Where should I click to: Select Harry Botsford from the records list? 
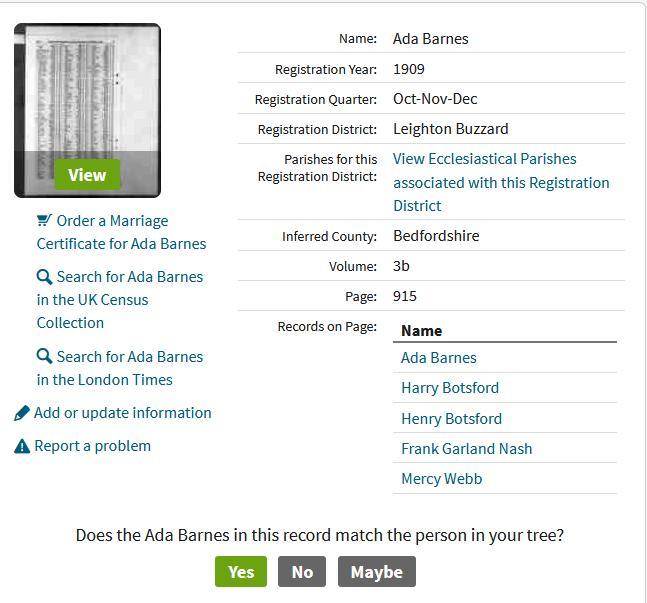click(449, 388)
